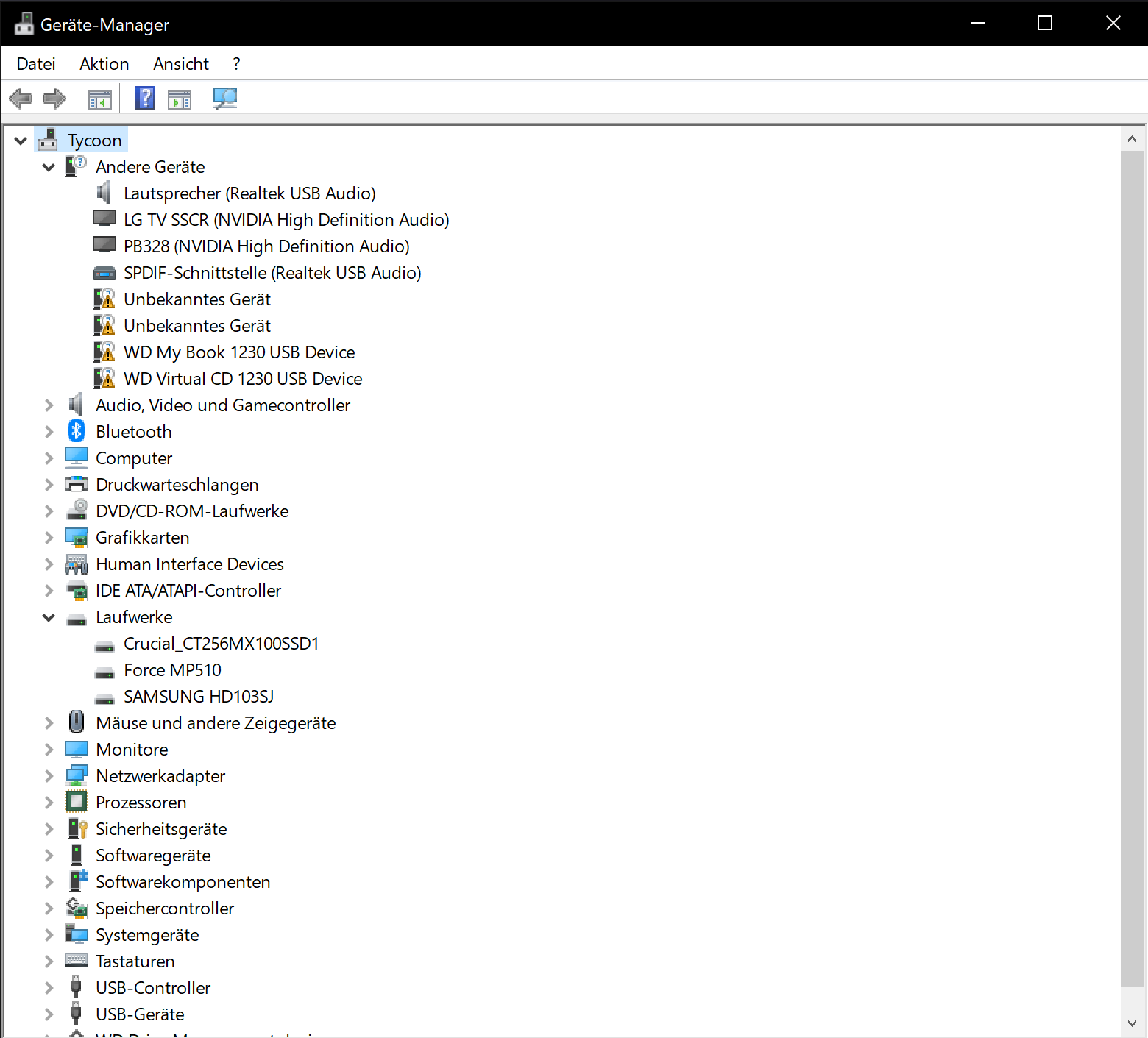Expand the Systemgeräte category
This screenshot has height=1038, width=1148.
[x=49, y=935]
